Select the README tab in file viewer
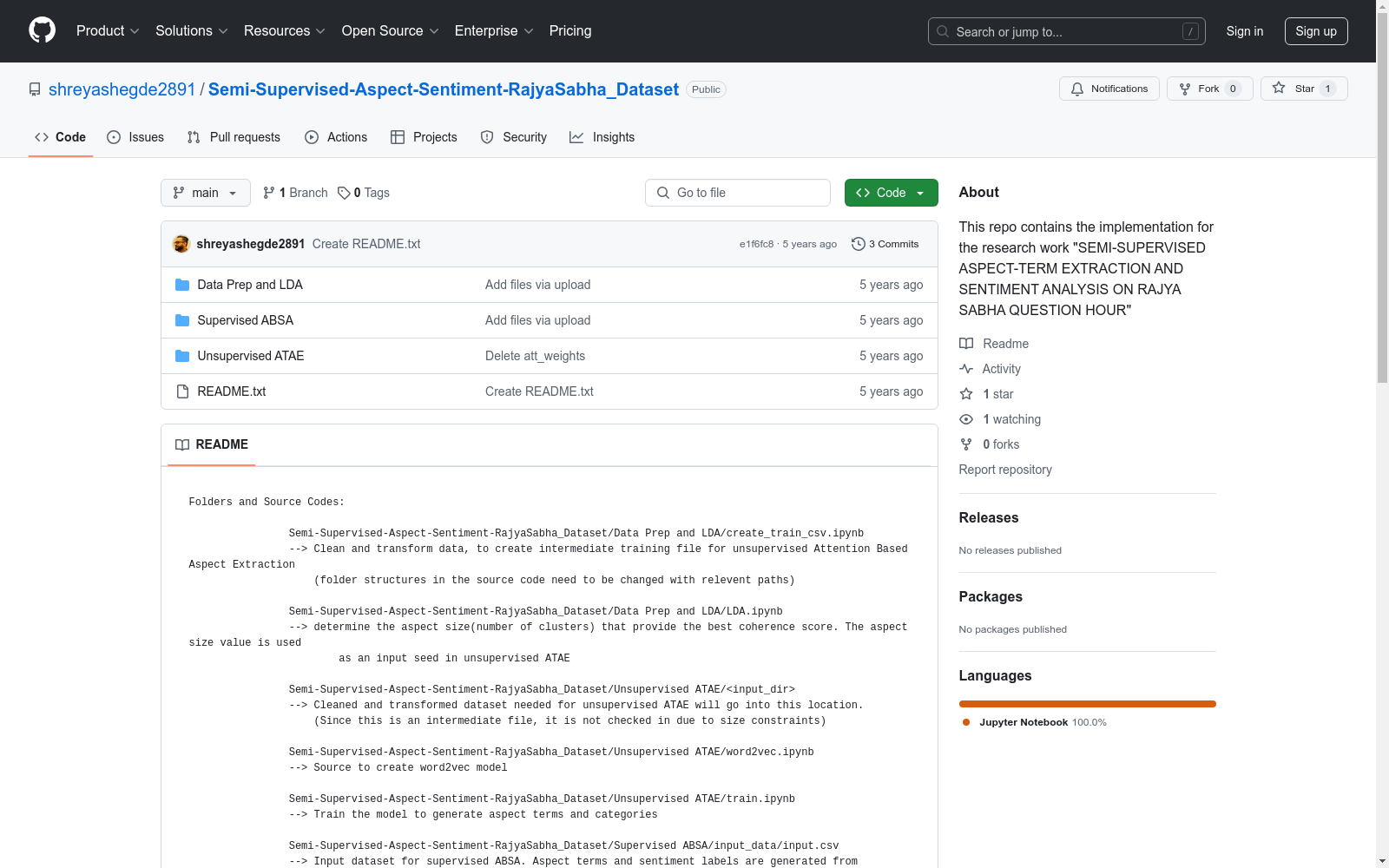This screenshot has width=1389, height=868. tap(212, 444)
